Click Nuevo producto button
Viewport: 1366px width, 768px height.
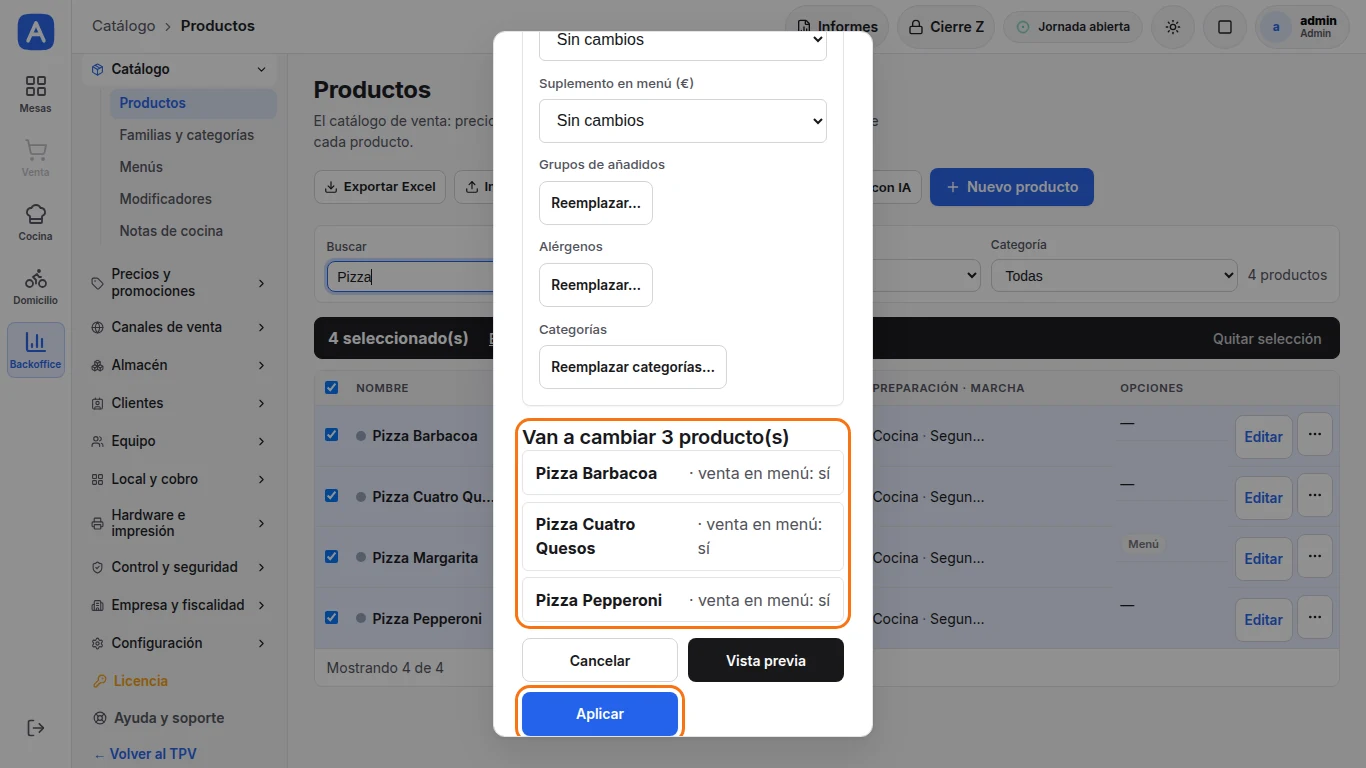click(x=1012, y=187)
